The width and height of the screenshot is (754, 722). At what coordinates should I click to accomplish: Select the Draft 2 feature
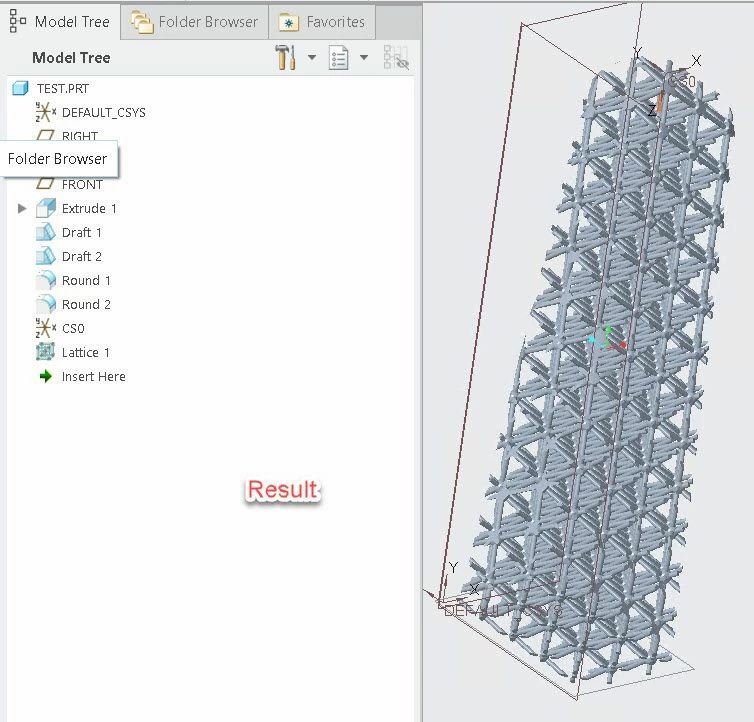(81, 256)
